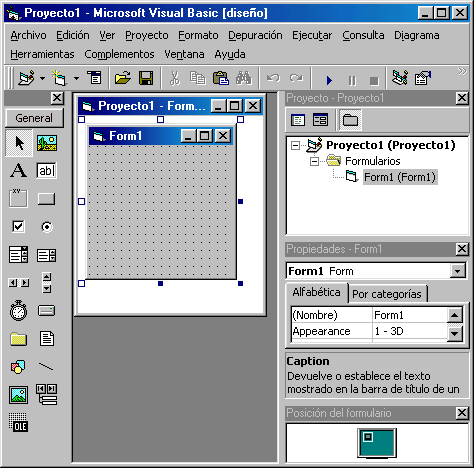This screenshot has width=474, height=468.
Task: Click the Find binoculars toolbar icon
Action: click(244, 78)
